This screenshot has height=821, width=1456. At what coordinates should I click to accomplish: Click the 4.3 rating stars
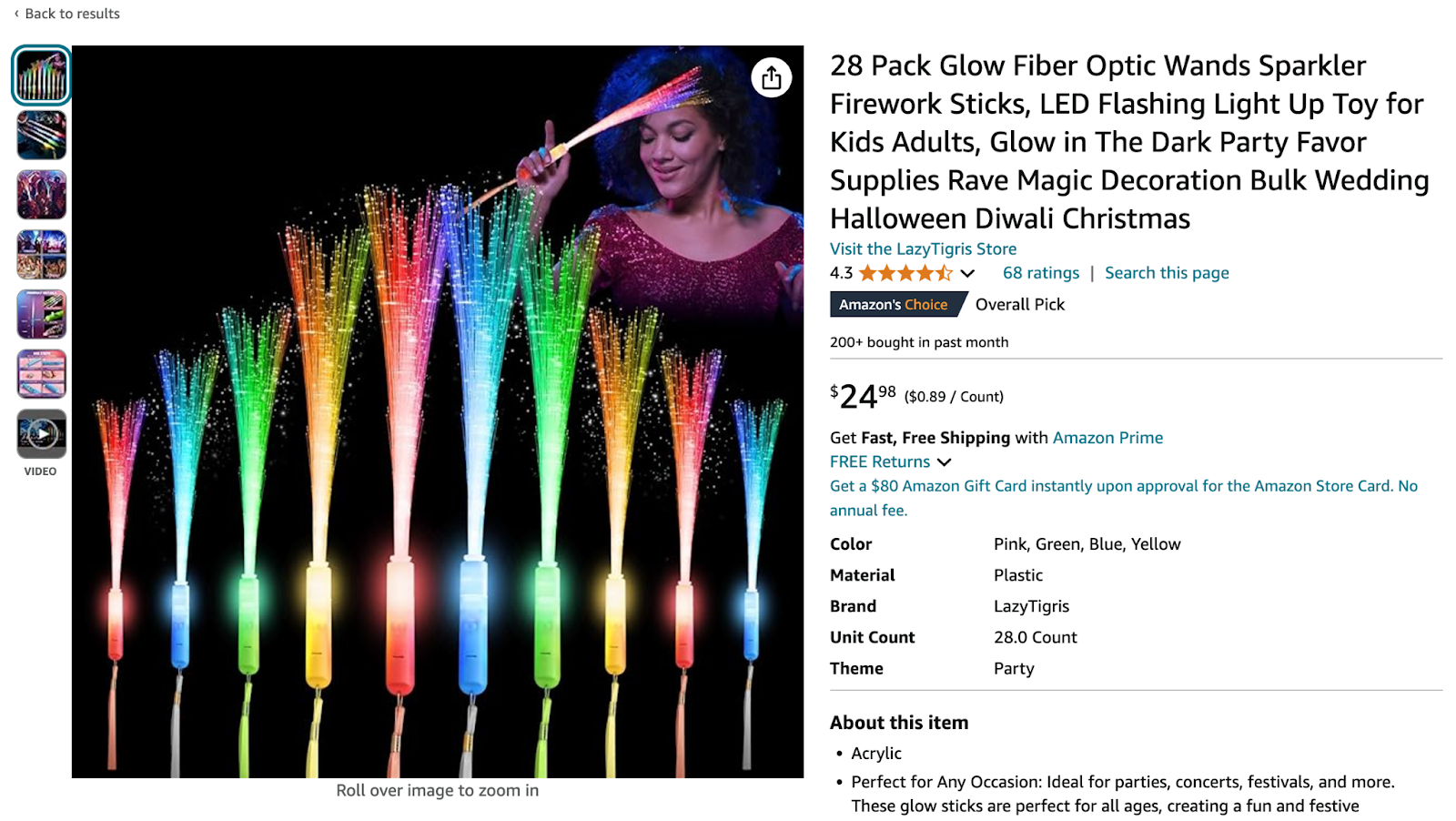(x=907, y=272)
